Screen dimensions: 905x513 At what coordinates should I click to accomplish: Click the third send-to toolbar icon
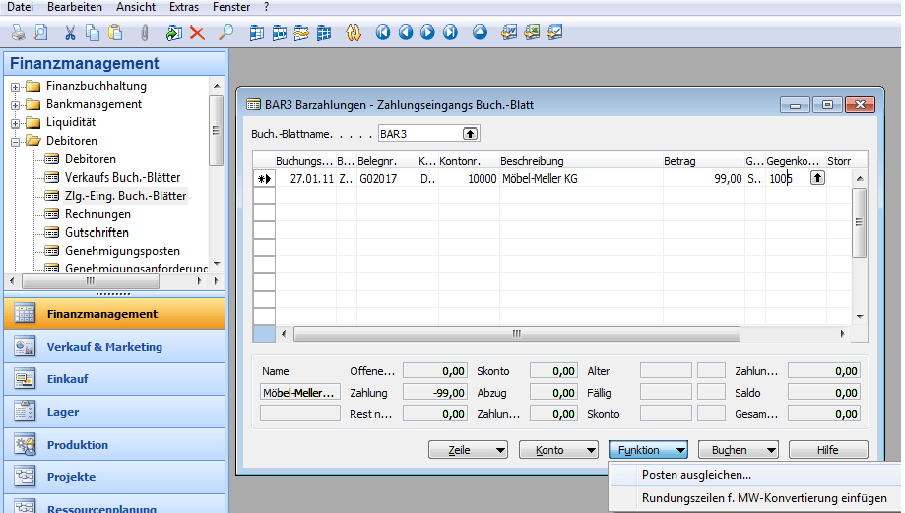555,32
